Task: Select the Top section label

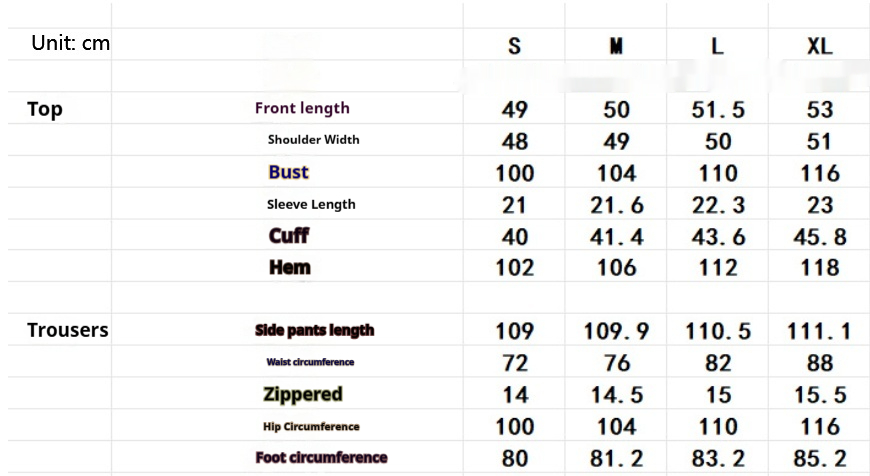Action: 45,109
